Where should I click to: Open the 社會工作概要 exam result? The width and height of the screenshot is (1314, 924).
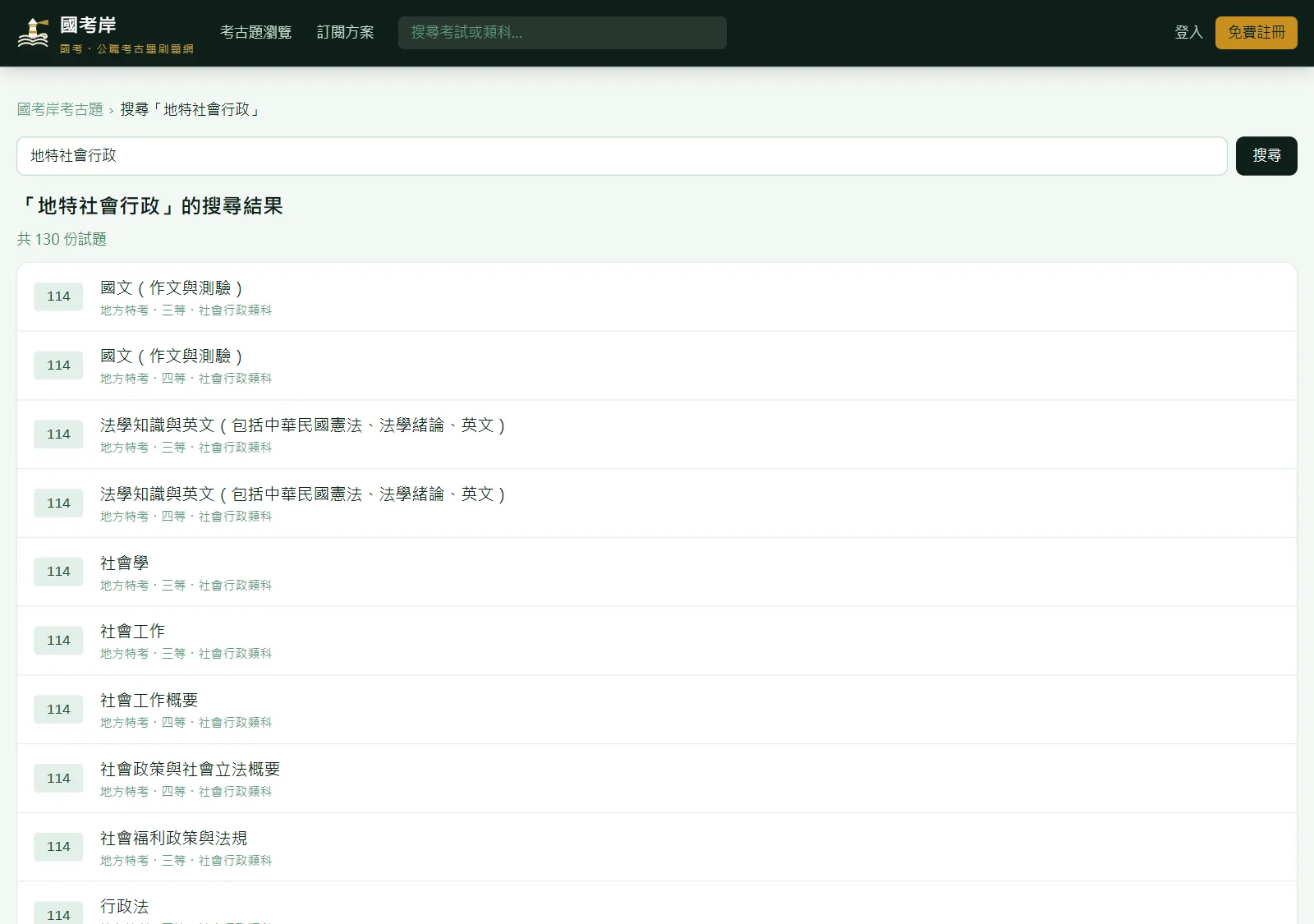point(657,710)
